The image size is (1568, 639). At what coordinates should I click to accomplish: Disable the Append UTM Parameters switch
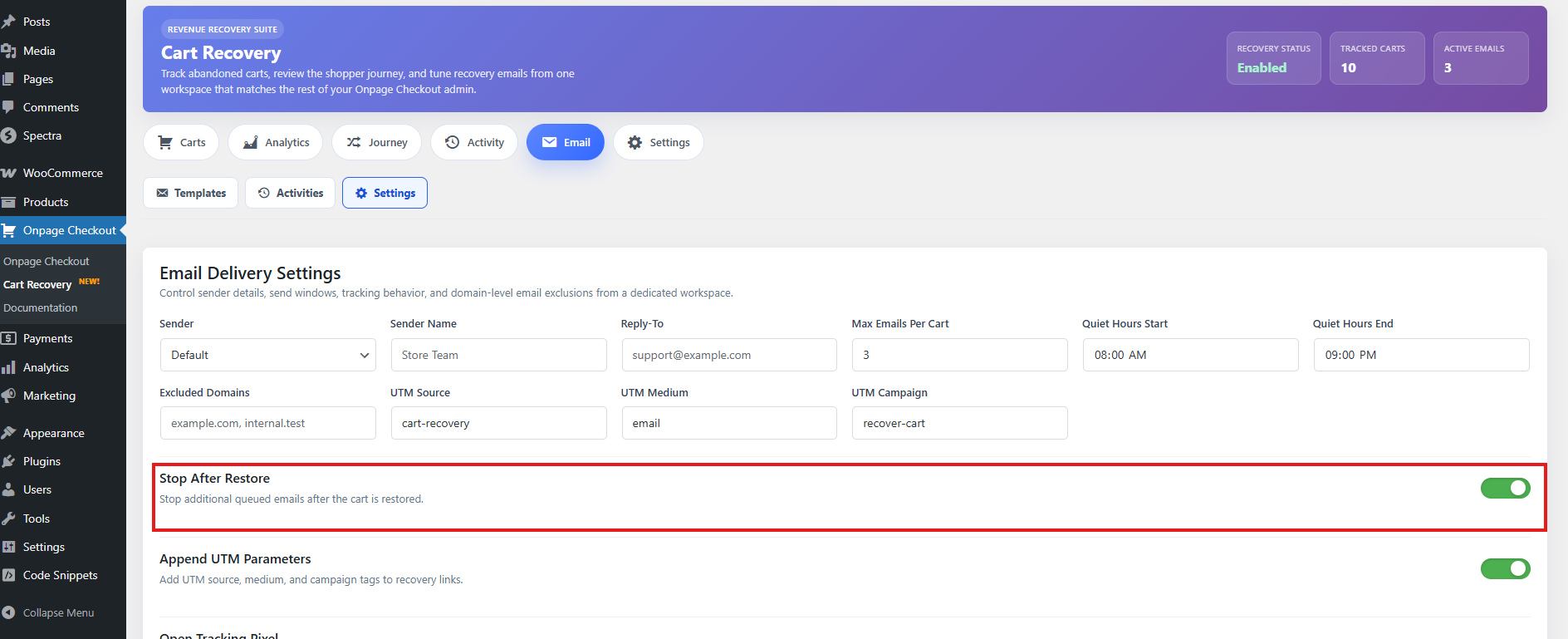1505,569
